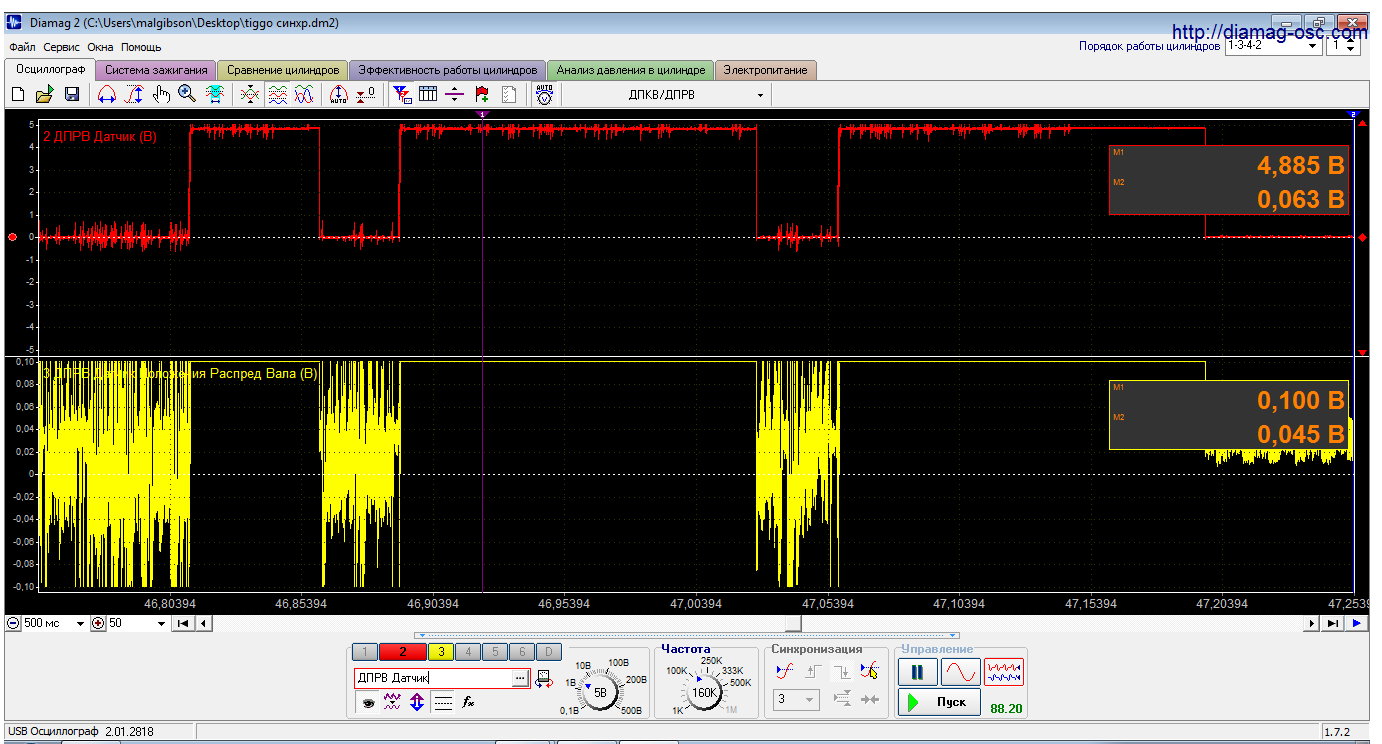Jump to recording start arrow
Image resolution: width=1382 pixels, height=744 pixels.
click(184, 623)
